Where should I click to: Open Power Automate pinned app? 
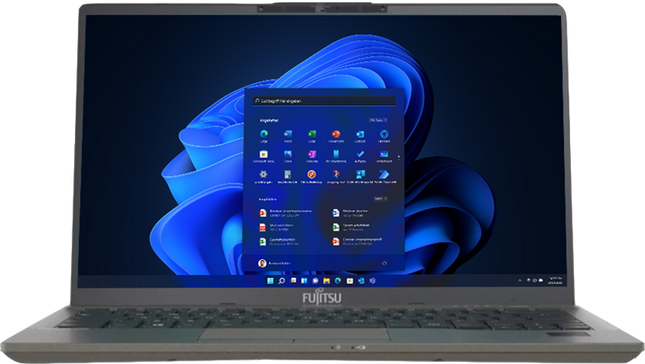pos(384,176)
